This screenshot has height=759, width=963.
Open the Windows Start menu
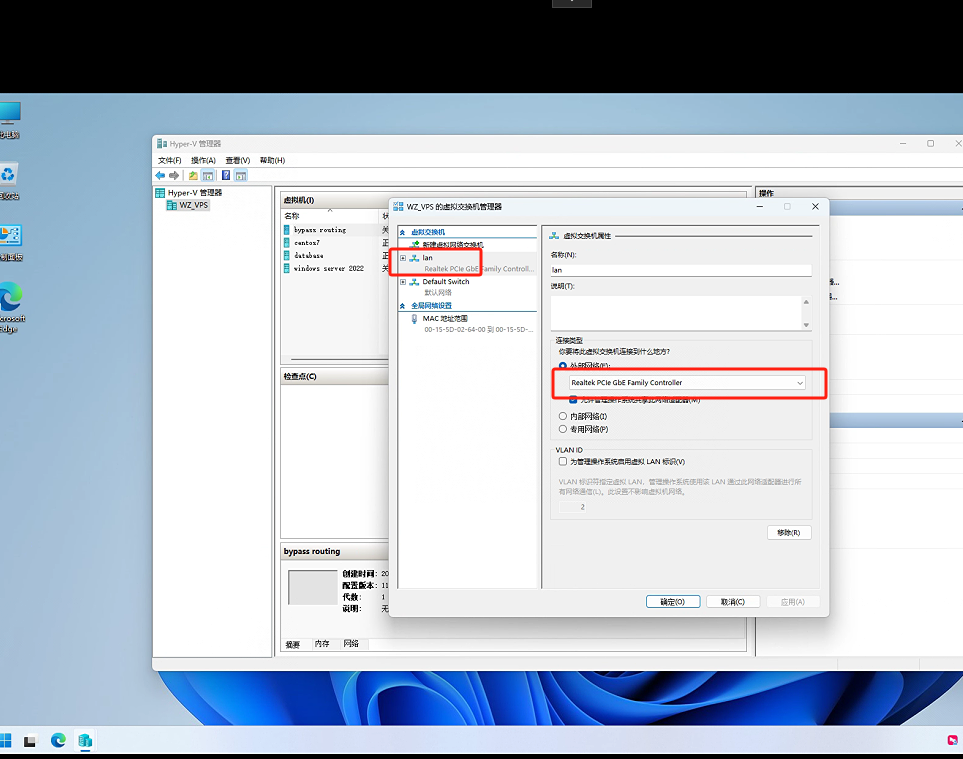click(x=6, y=741)
